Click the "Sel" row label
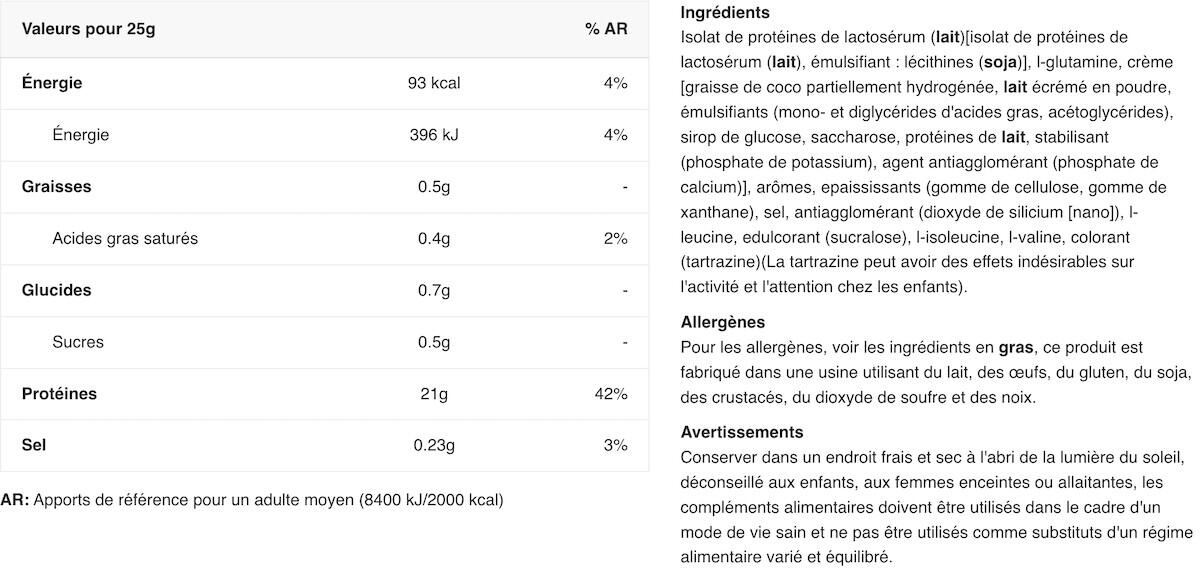 [x=34, y=445]
